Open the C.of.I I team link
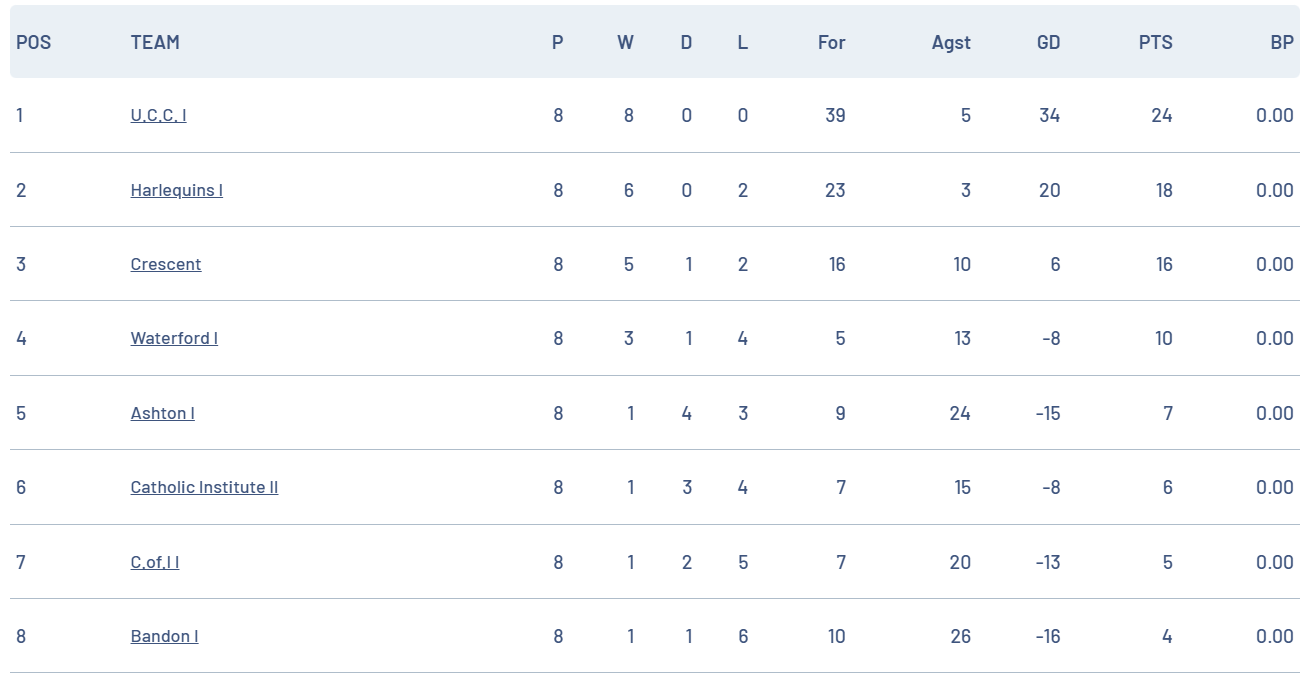 pos(155,562)
